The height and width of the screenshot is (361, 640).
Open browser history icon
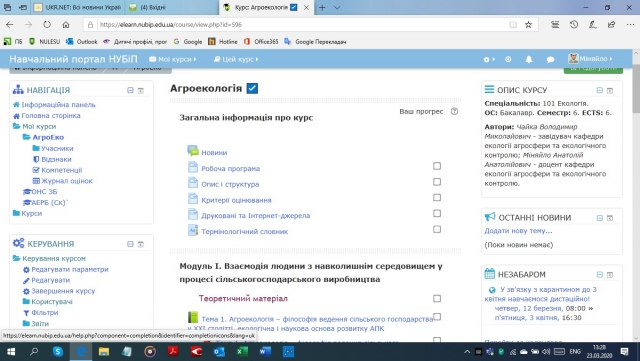pyautogui.click(x=574, y=25)
